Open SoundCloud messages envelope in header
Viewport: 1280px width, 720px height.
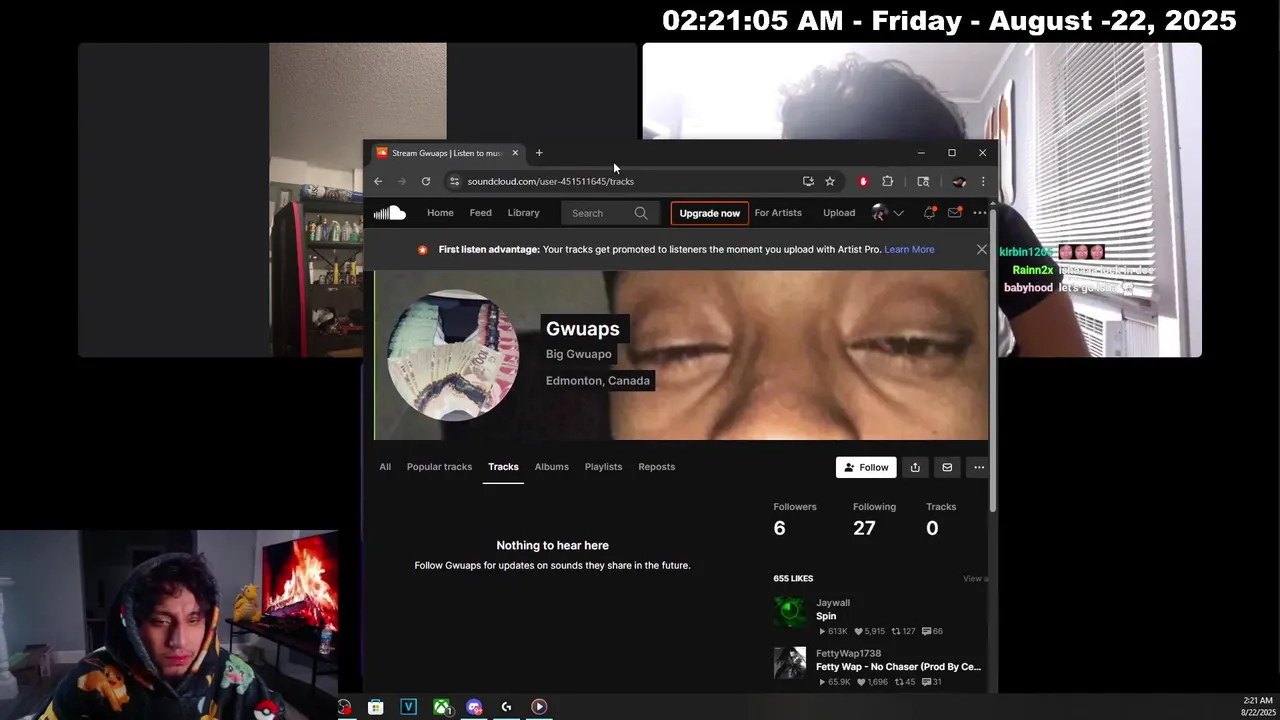point(955,213)
